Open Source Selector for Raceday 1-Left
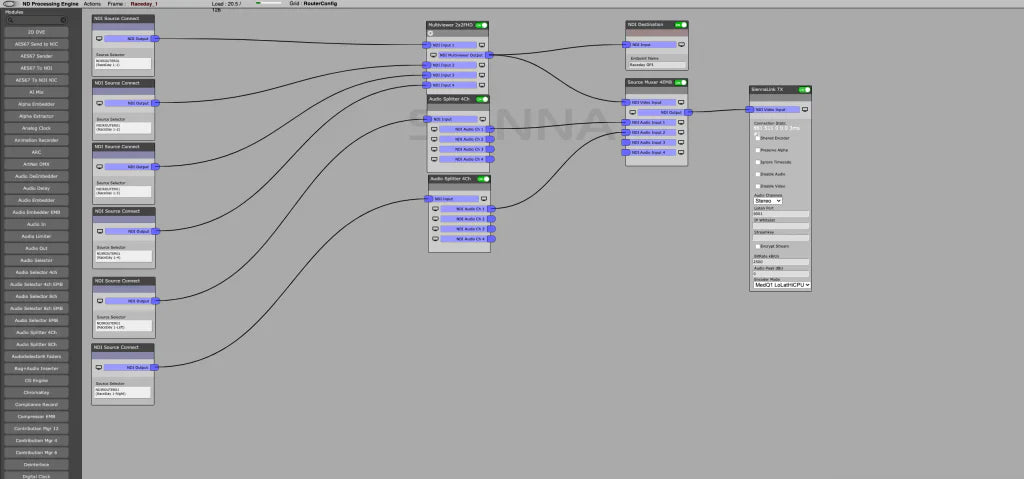 tap(124, 325)
